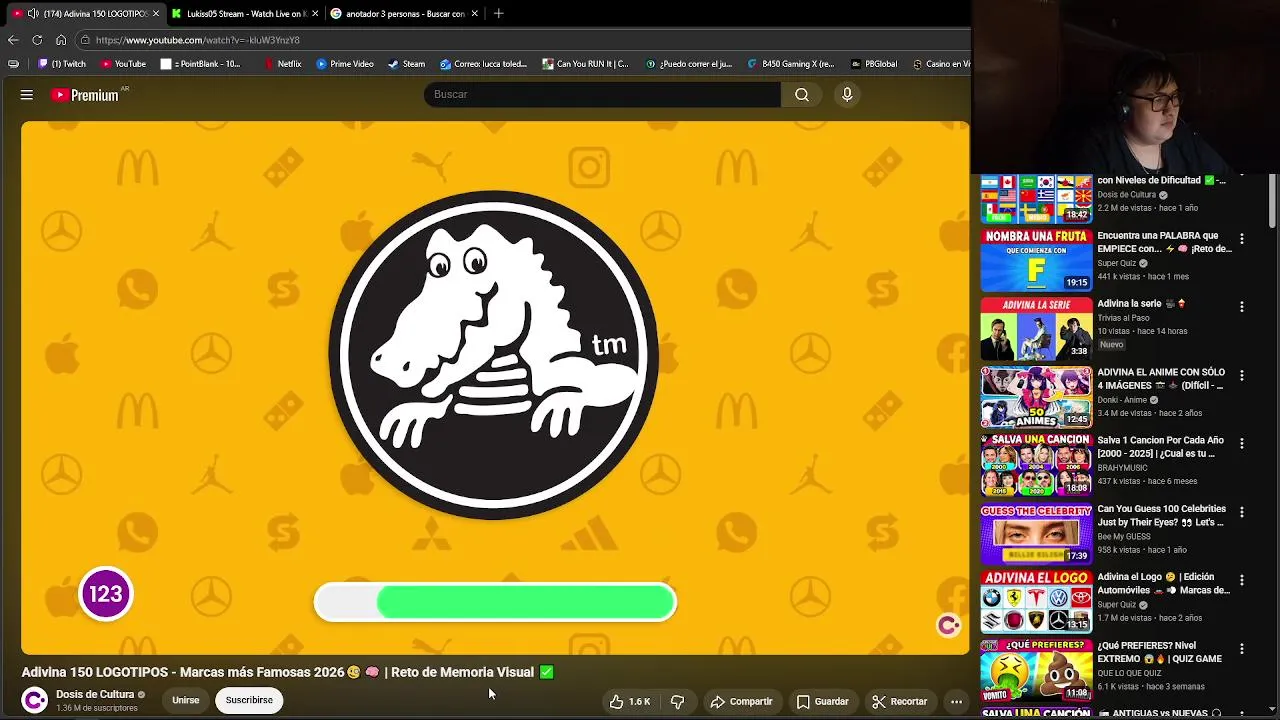
Task: Save video with Guardar button
Action: pyautogui.click(x=822, y=701)
